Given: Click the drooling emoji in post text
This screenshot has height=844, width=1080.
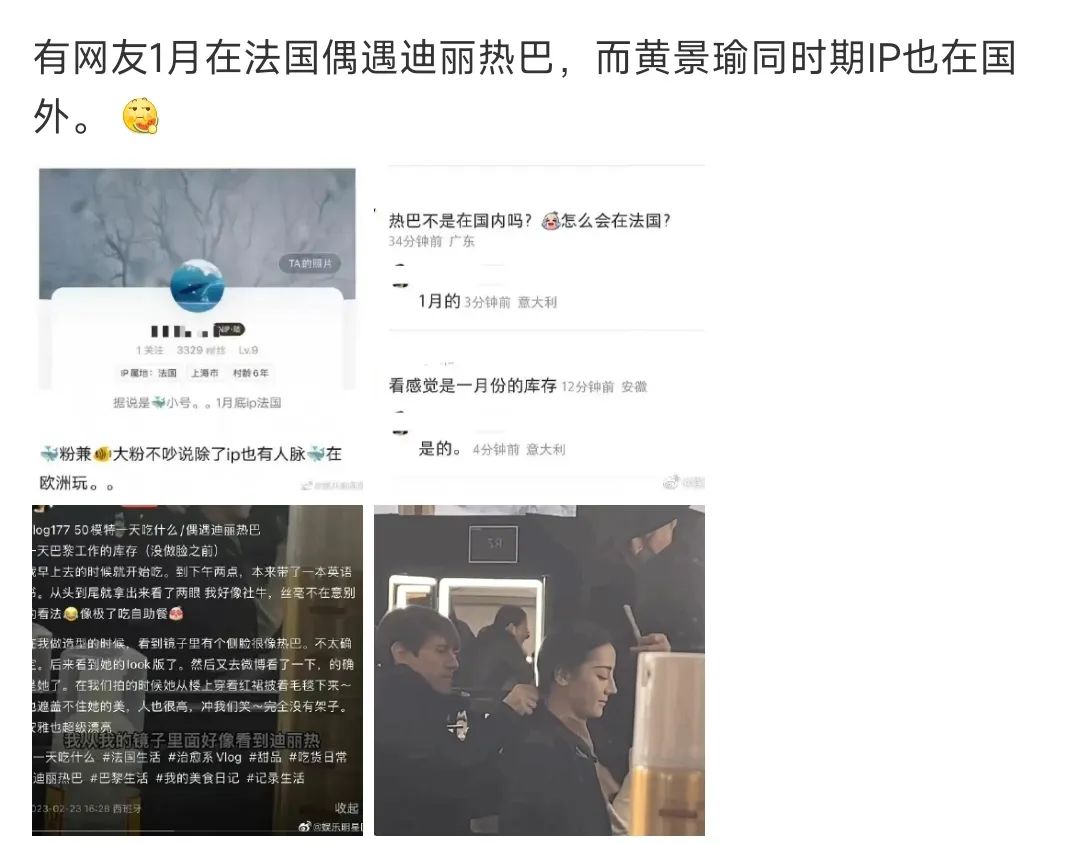Looking at the screenshot, I should 141,116.
